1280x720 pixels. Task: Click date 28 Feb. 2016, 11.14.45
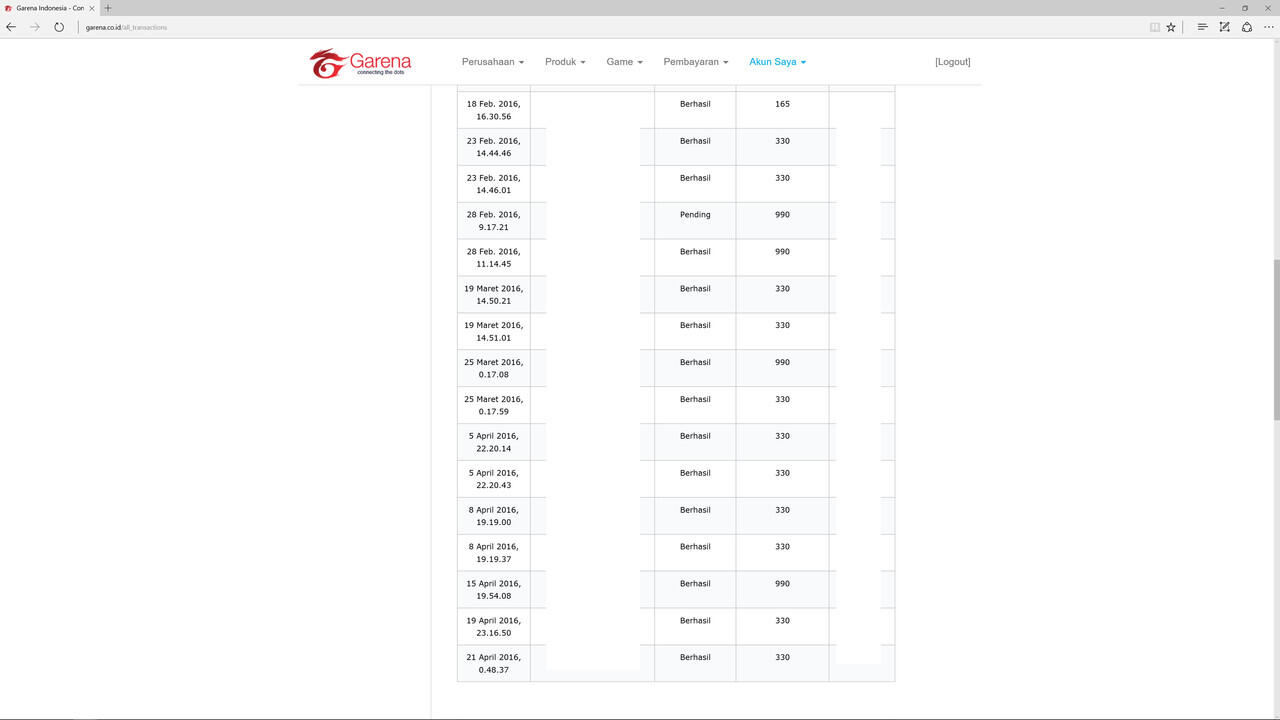pos(493,258)
